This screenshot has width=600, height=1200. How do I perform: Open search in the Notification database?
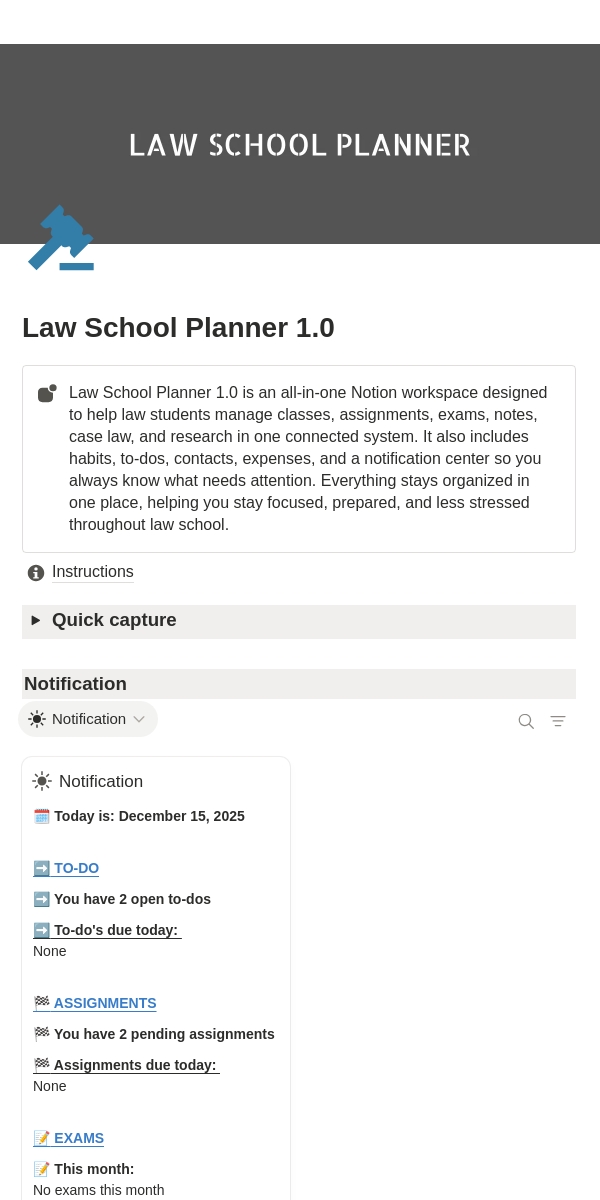click(x=526, y=721)
